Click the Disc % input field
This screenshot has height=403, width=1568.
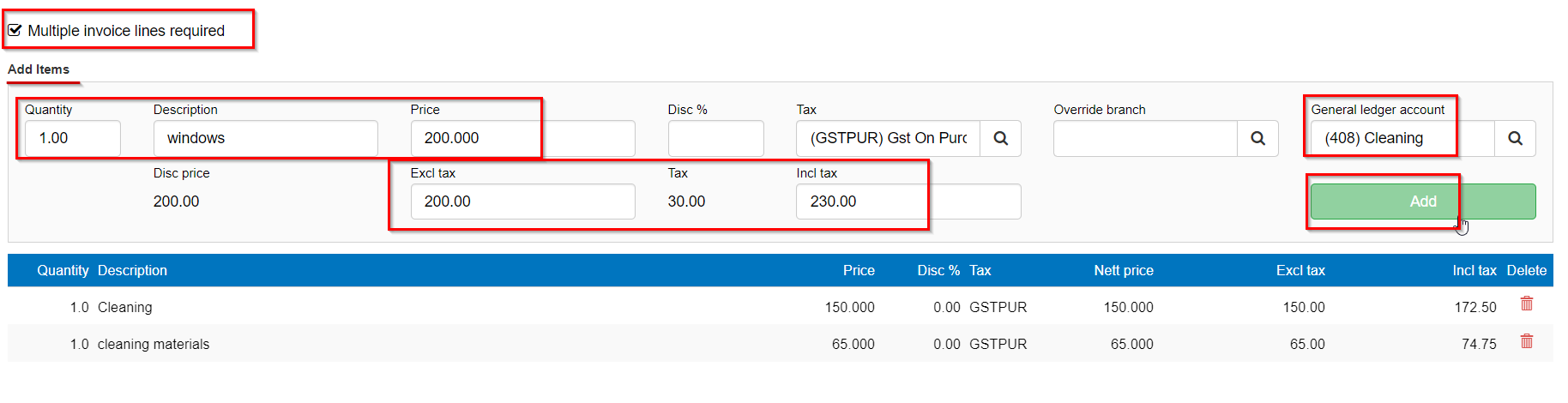pos(716,138)
